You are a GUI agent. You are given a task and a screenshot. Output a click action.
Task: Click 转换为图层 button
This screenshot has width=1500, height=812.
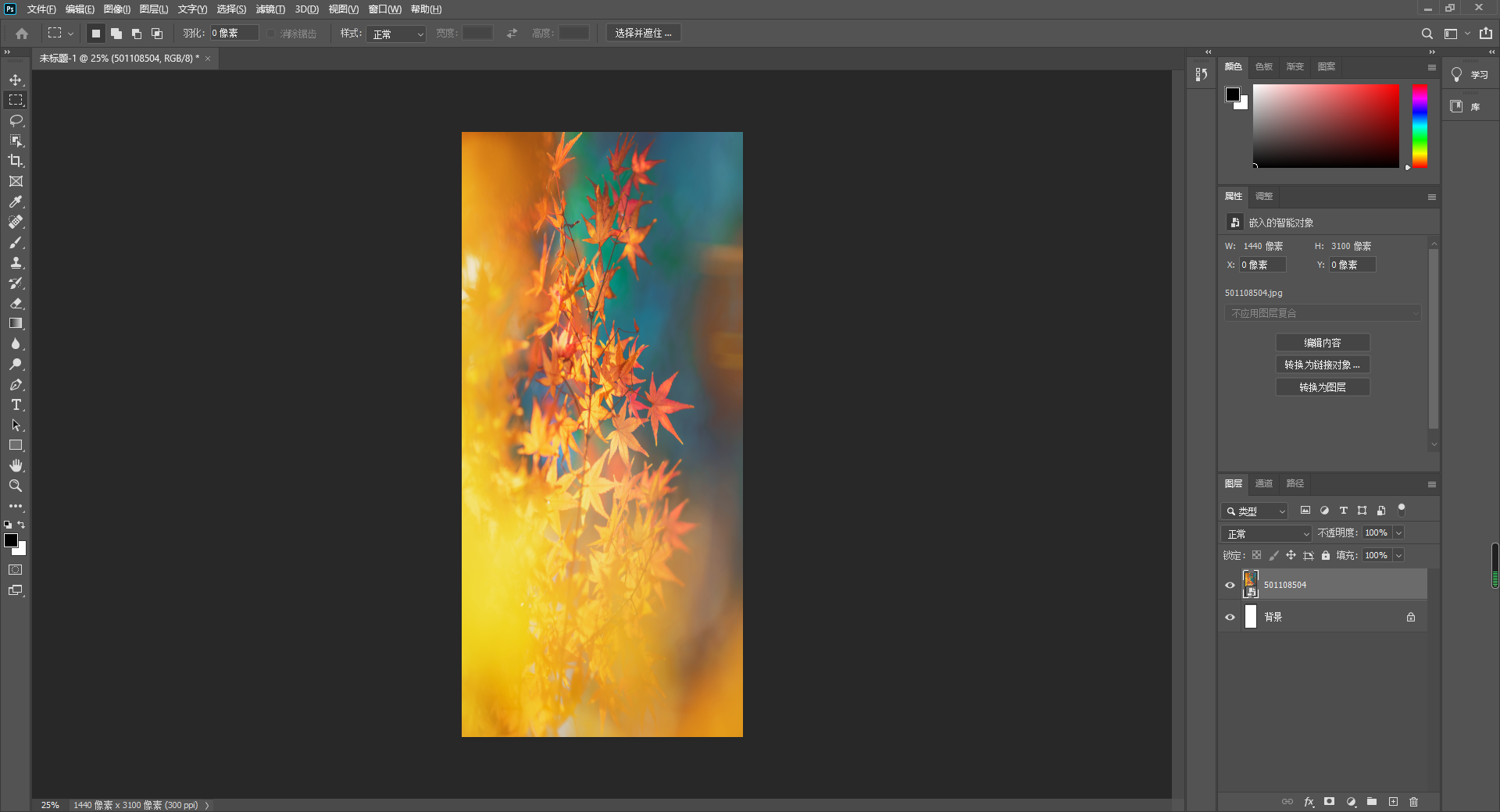pos(1323,387)
